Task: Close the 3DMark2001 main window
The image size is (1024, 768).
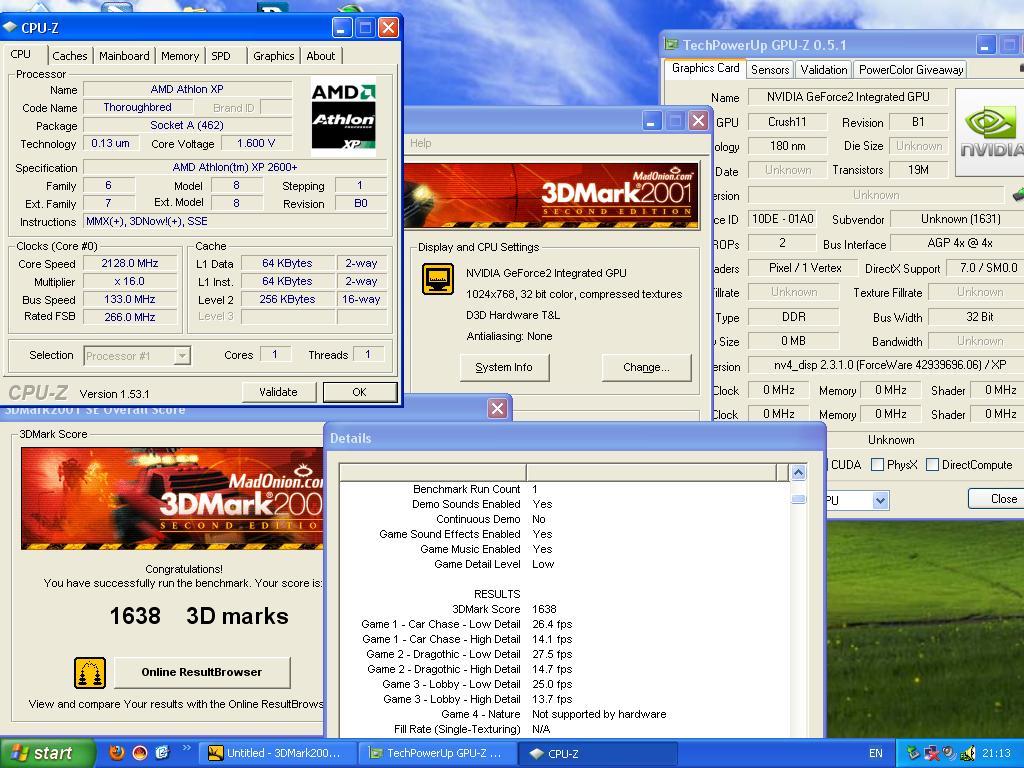Action: 698,120
